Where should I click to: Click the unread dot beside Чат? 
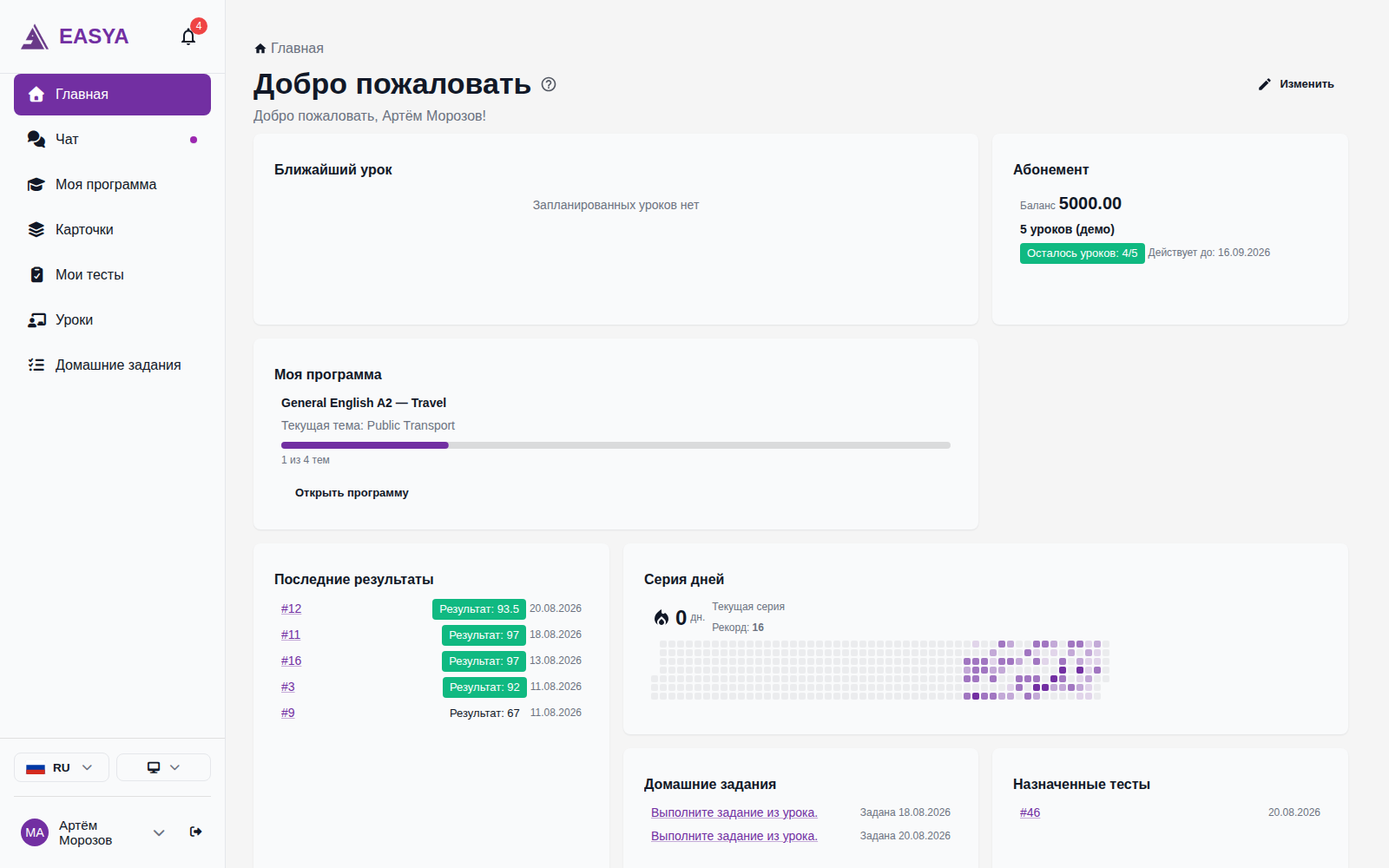point(194,140)
